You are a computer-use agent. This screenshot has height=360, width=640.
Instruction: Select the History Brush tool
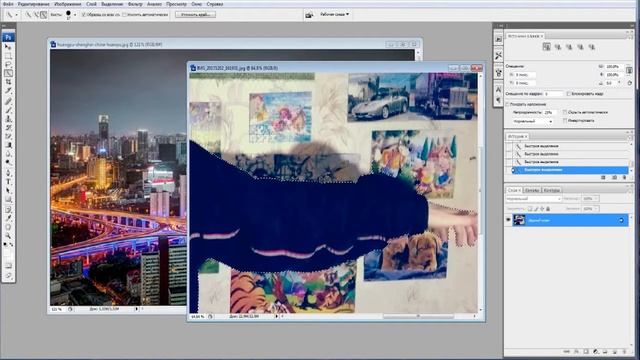[x=8, y=128]
